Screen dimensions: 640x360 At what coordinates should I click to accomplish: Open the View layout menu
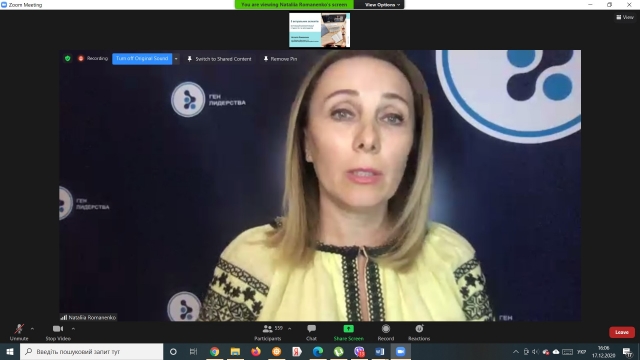click(x=625, y=17)
